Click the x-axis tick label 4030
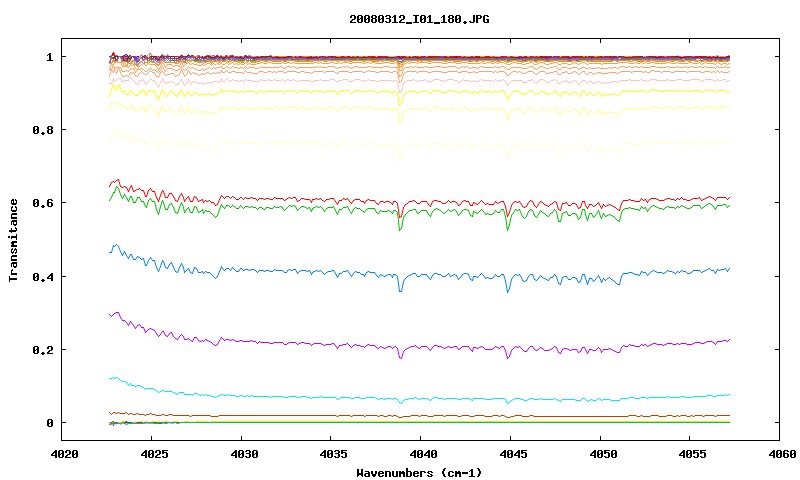 click(x=243, y=454)
